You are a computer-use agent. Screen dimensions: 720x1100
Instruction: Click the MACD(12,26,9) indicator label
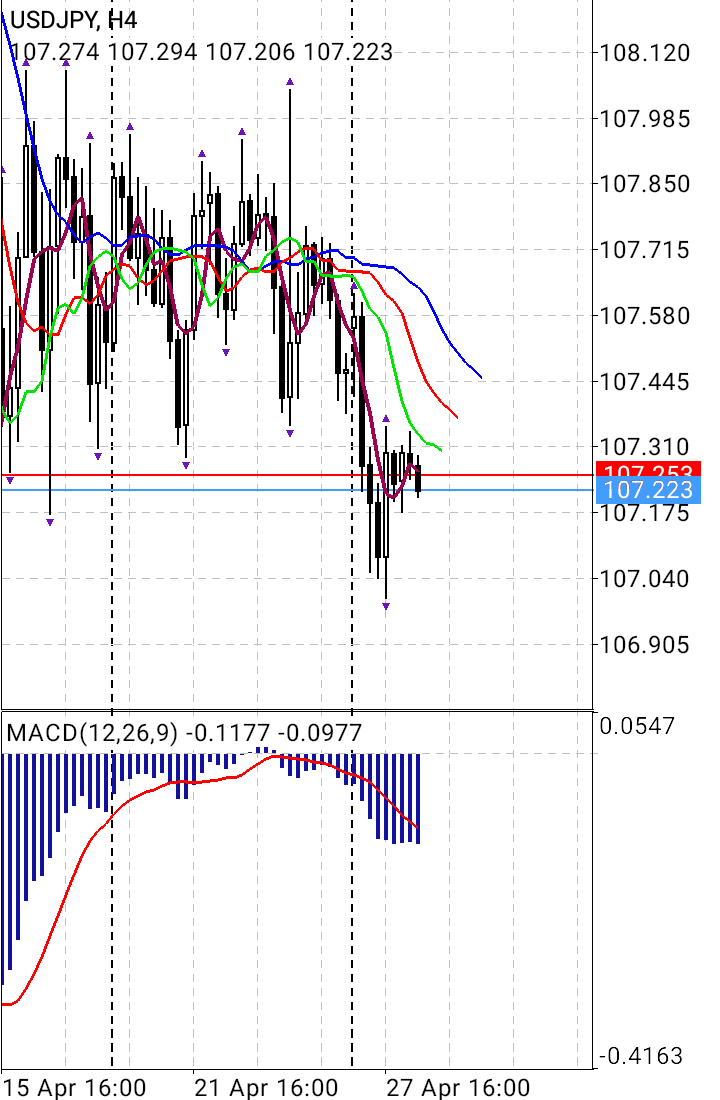click(93, 733)
